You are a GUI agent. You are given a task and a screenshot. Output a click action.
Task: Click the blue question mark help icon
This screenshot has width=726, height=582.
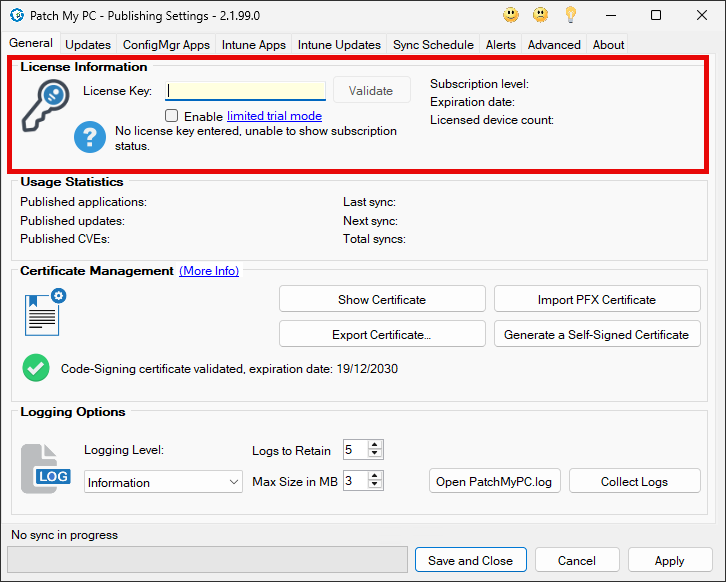(x=90, y=137)
